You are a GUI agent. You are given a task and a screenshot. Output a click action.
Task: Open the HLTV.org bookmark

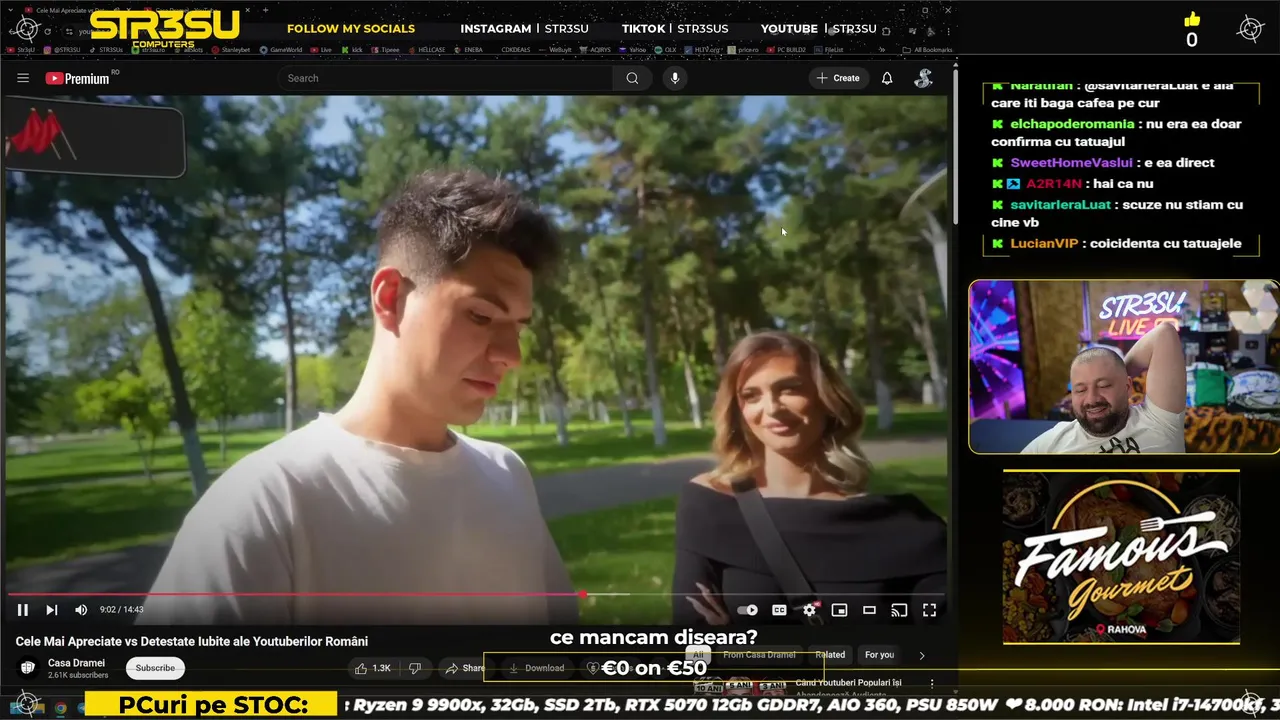(702, 49)
